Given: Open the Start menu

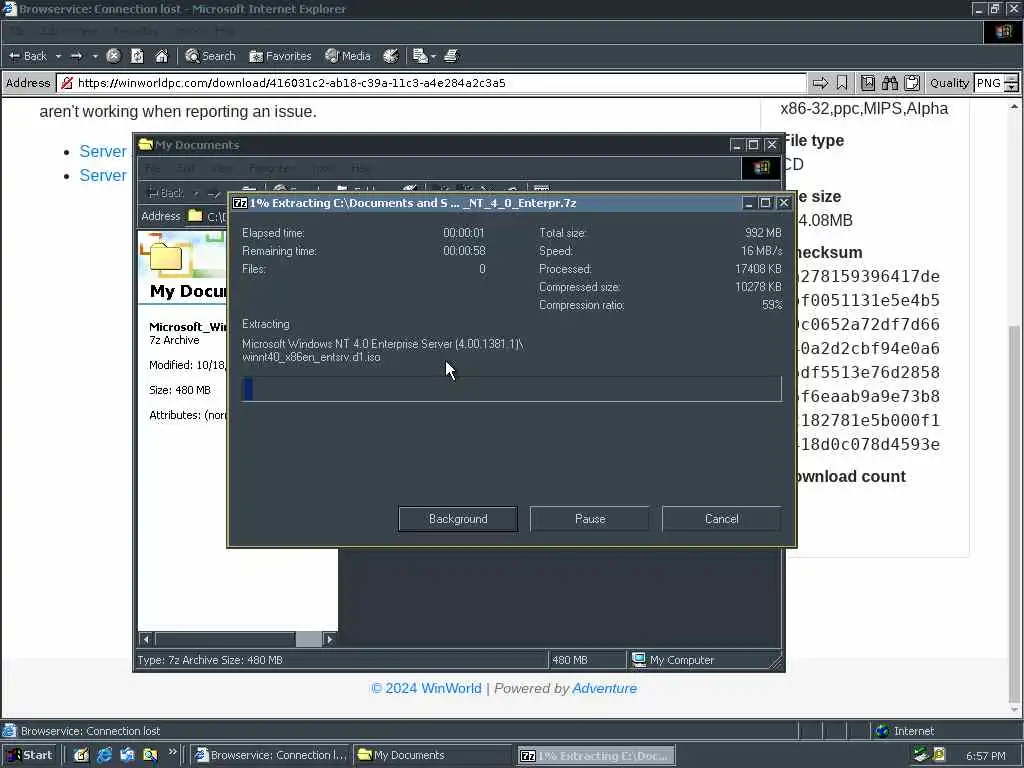Looking at the screenshot, I should click(x=30, y=755).
